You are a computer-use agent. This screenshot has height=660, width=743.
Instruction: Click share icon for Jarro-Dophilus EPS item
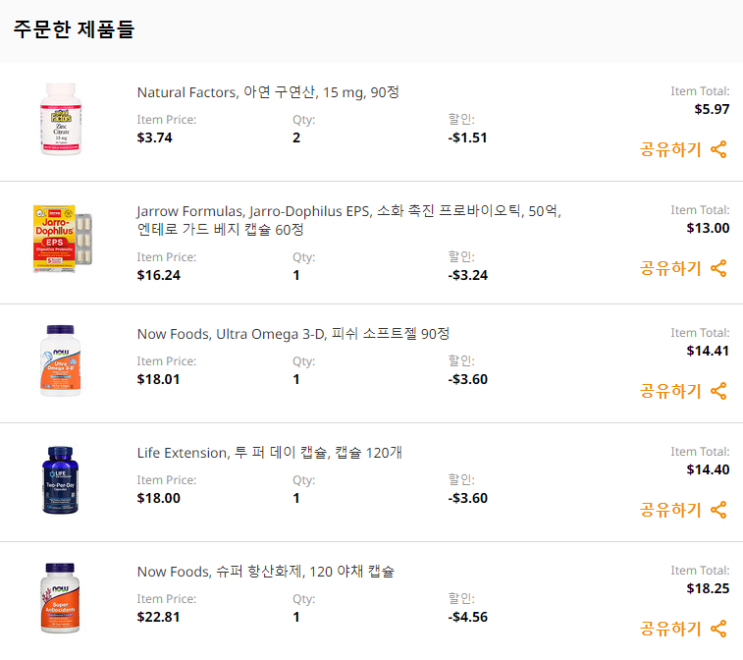(718, 269)
